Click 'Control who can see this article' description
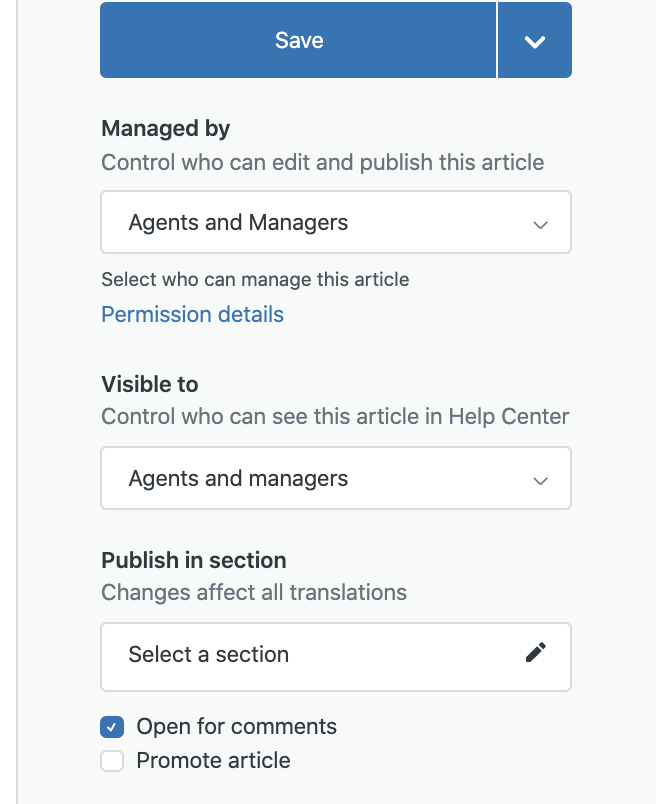 [x=334, y=418]
